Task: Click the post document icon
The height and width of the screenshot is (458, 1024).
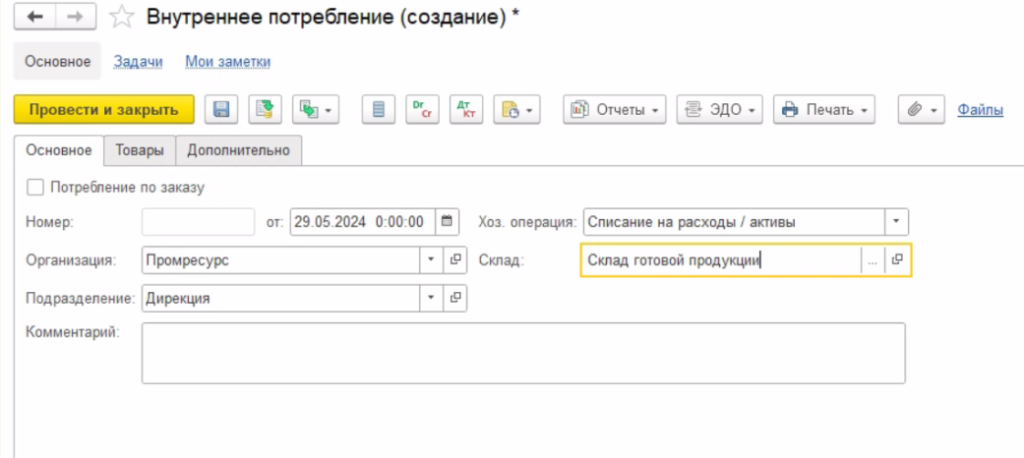Action: 265,110
